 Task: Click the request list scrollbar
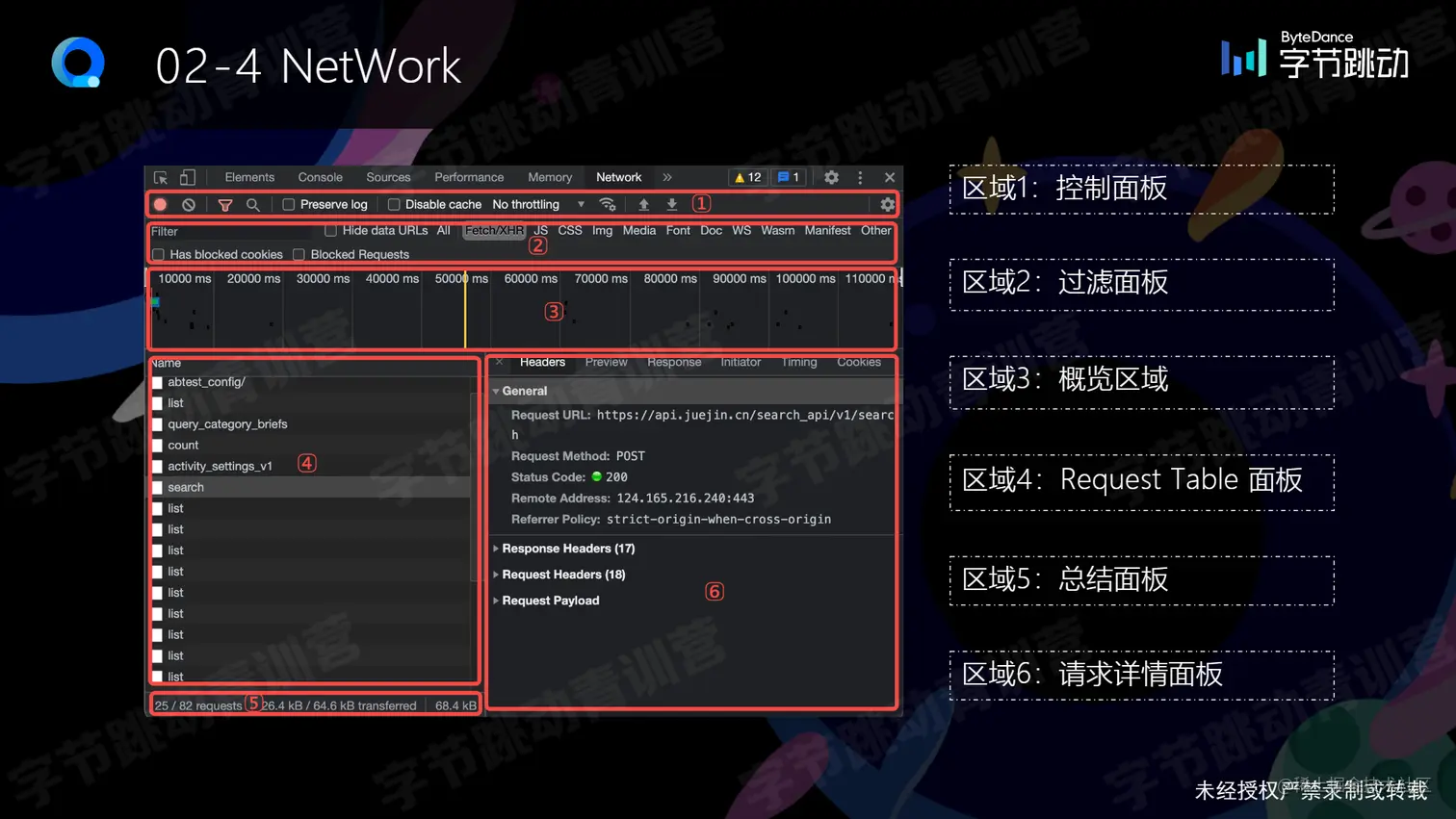474,486
